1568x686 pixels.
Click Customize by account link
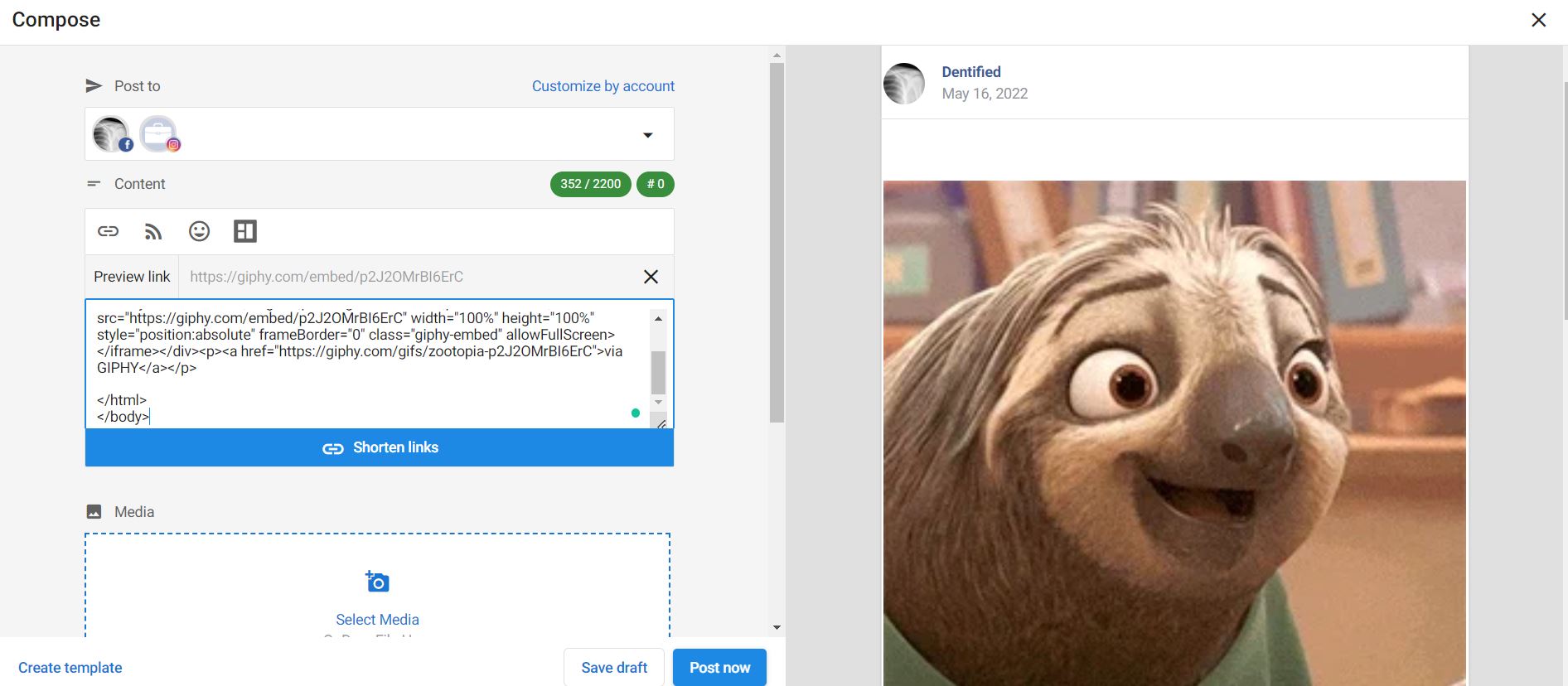pyautogui.click(x=603, y=86)
